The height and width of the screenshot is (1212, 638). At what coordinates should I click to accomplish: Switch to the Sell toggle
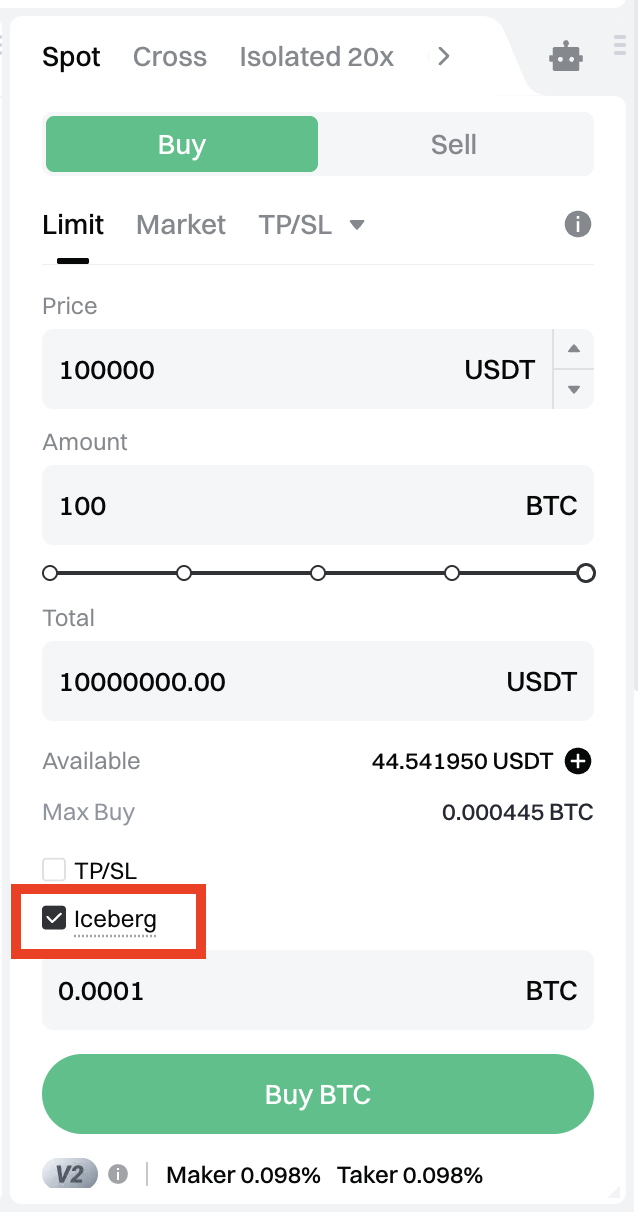(454, 145)
